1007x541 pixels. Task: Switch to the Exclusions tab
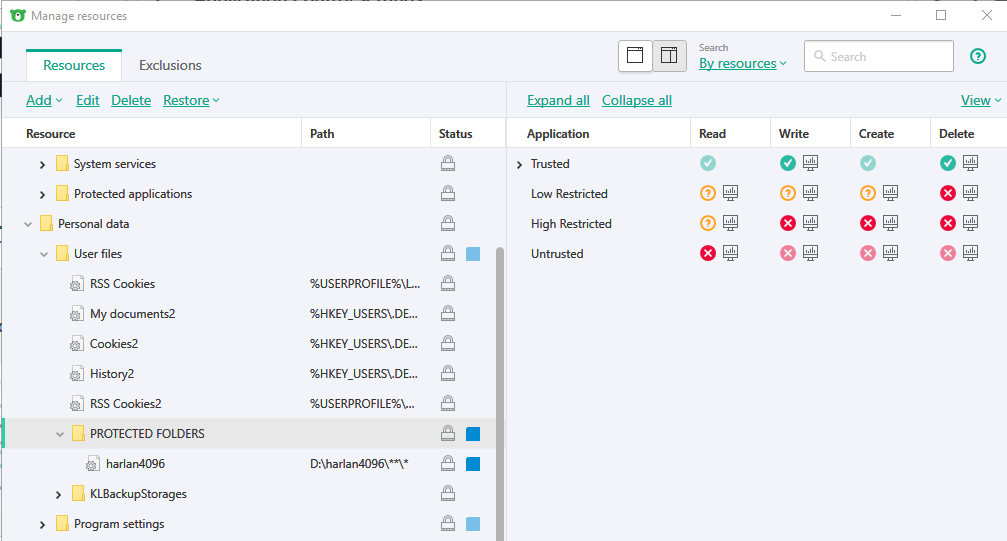tap(170, 65)
